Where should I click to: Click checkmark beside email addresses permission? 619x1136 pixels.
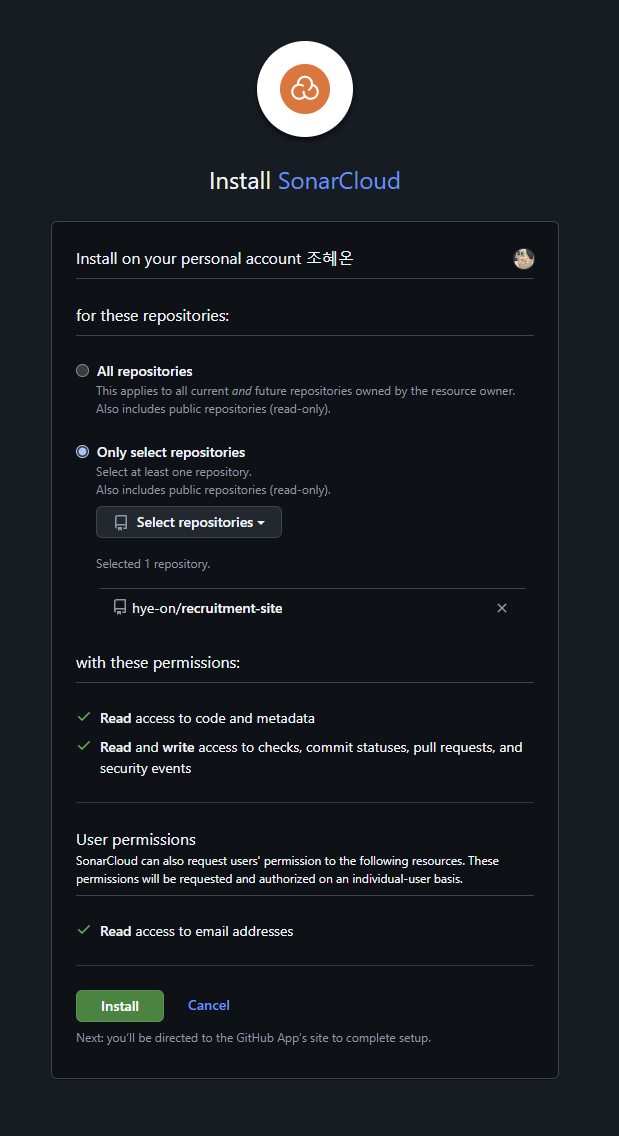(x=84, y=930)
